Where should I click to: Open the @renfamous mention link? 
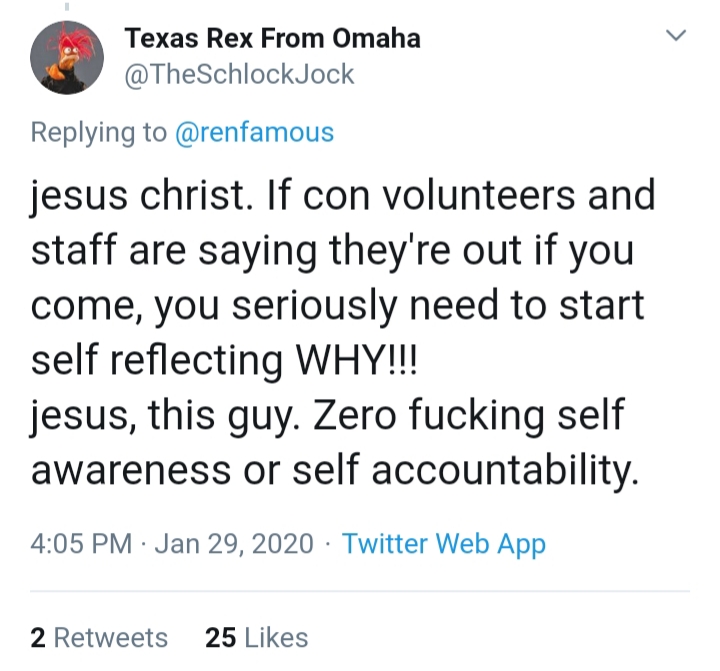tap(254, 132)
